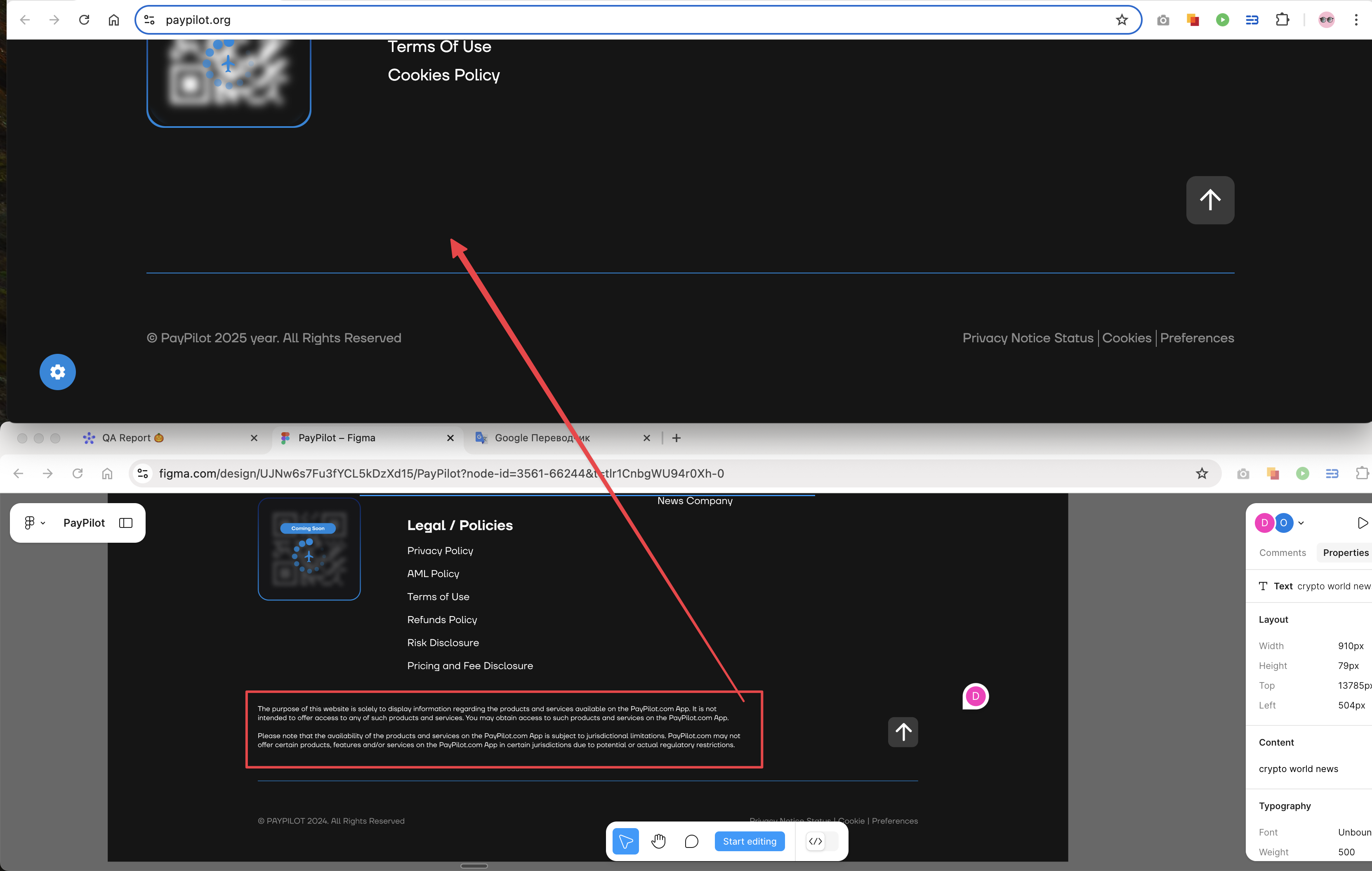Toggle site information icon in Figma address bar
This screenshot has height=871, width=1372.
[x=143, y=473]
